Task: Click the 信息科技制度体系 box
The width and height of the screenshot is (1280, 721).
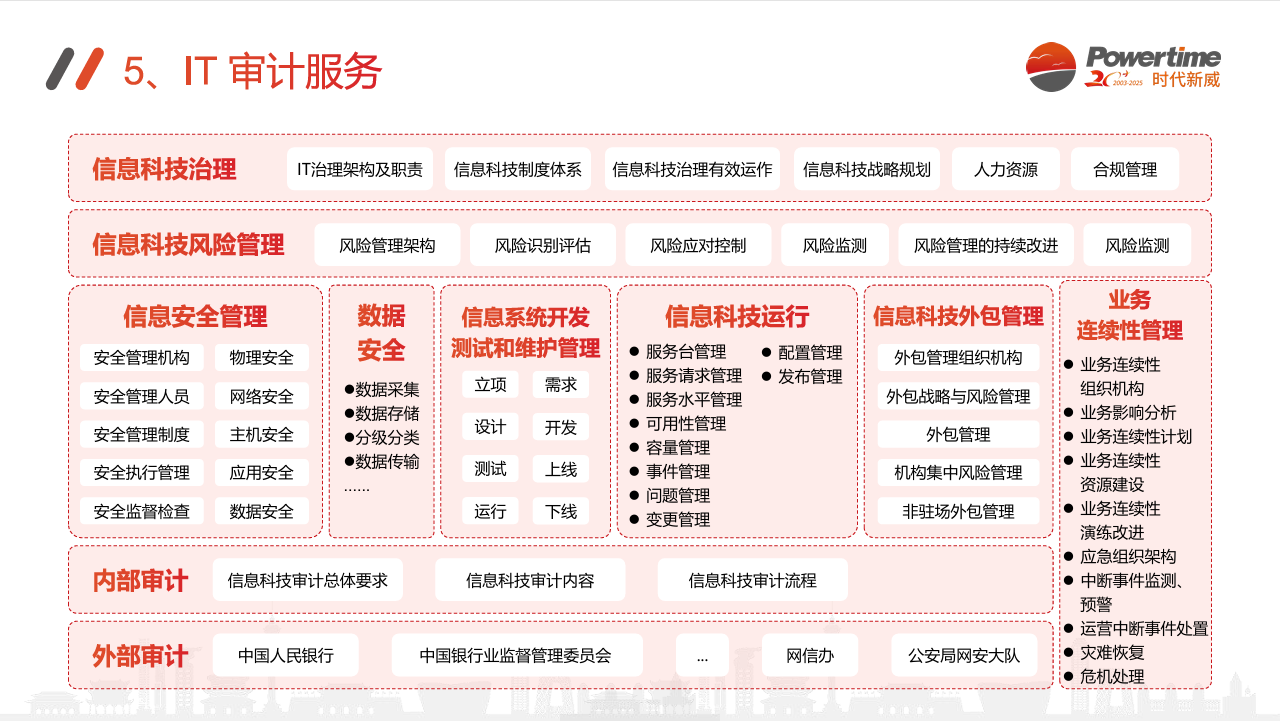Action: pyautogui.click(x=517, y=170)
